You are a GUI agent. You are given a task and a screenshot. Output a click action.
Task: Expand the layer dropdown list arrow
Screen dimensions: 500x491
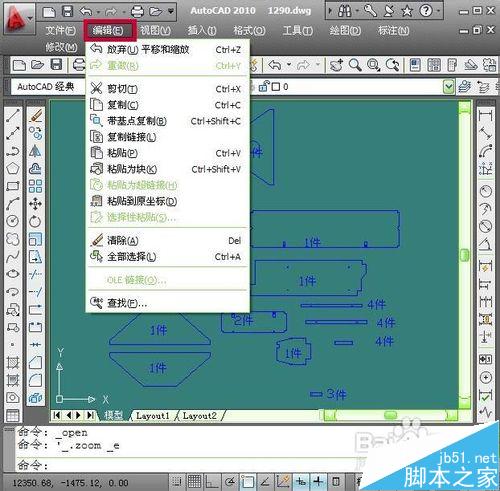(x=449, y=87)
